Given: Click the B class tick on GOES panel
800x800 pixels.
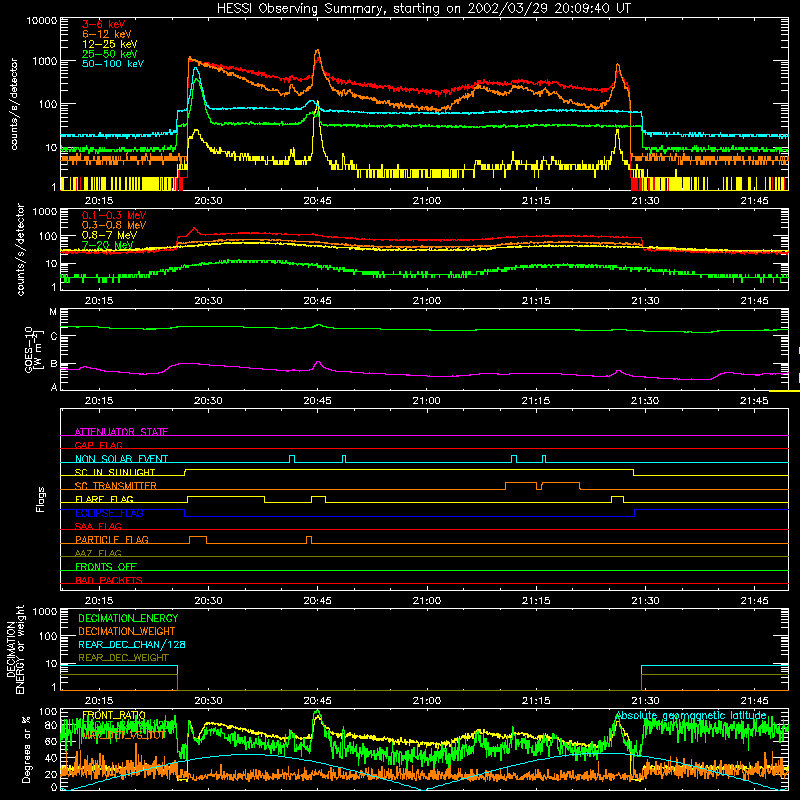Looking at the screenshot, I should click(x=53, y=364).
